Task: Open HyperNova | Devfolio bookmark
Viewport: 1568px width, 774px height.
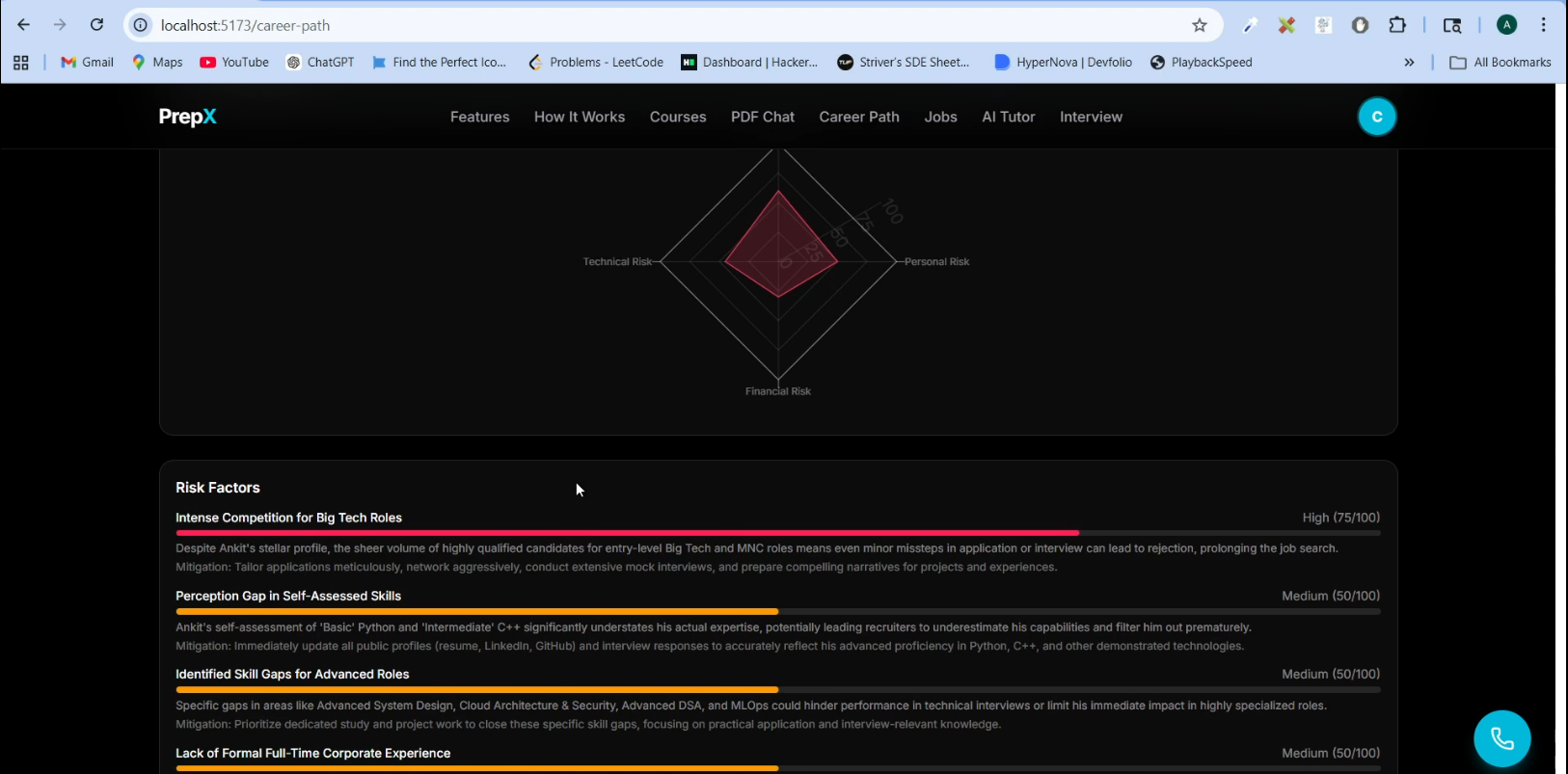Action: pos(1064,63)
